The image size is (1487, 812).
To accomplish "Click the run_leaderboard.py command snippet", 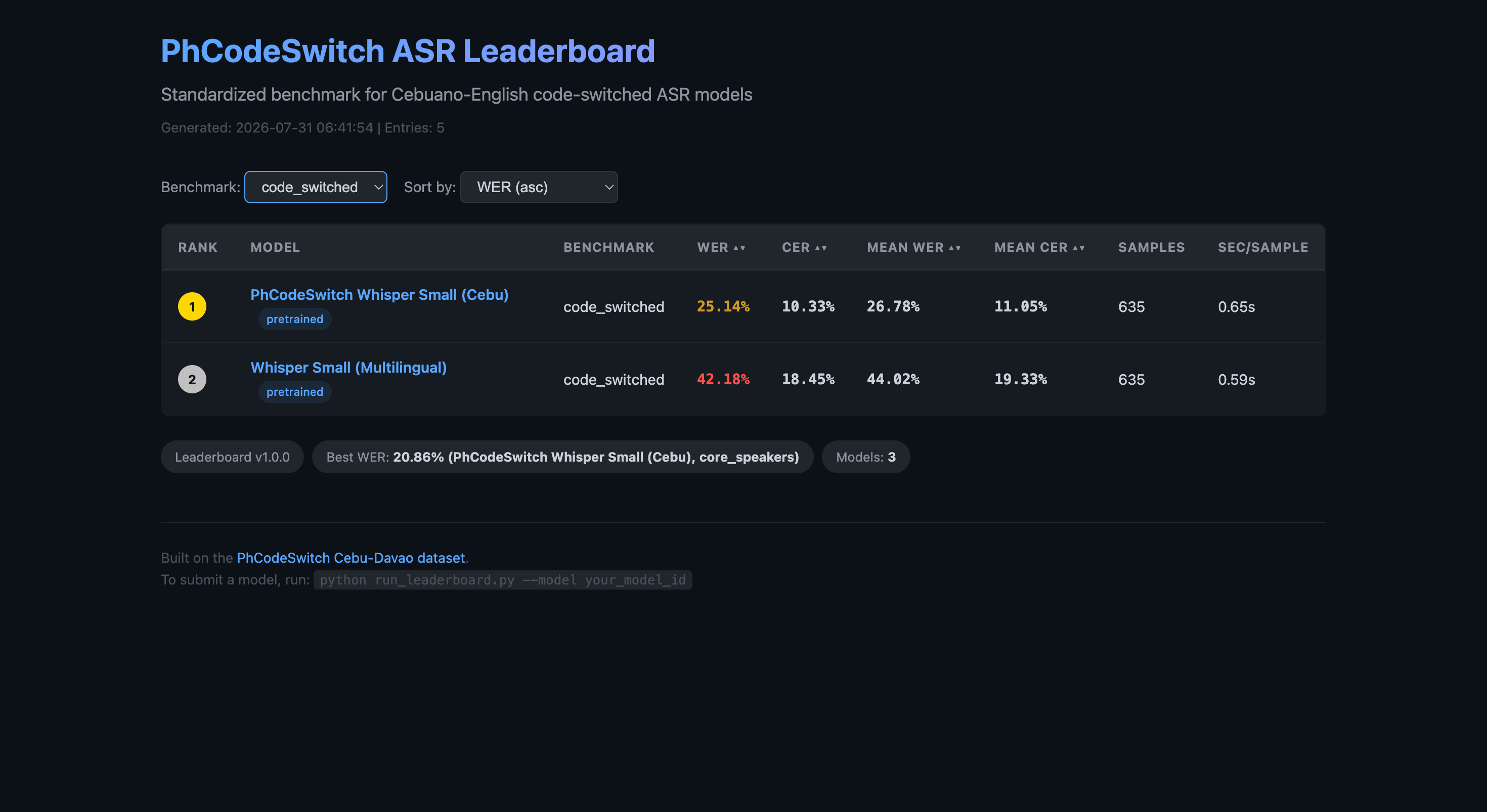I will pos(503,580).
